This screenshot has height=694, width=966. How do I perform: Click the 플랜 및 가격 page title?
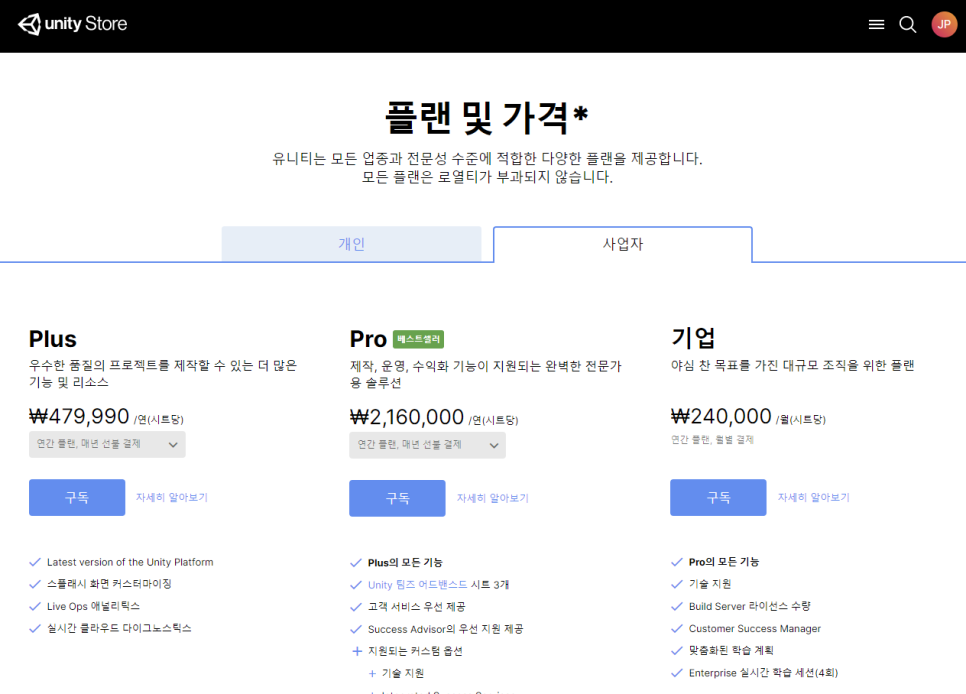coord(487,117)
